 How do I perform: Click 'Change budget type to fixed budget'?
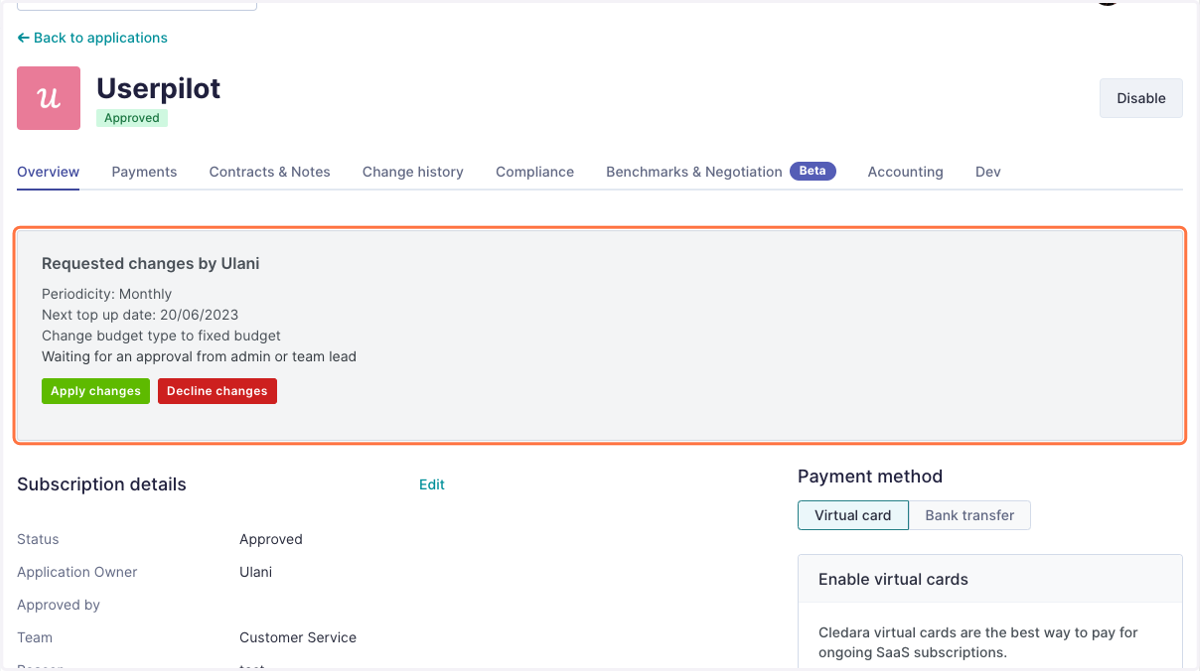coord(161,336)
